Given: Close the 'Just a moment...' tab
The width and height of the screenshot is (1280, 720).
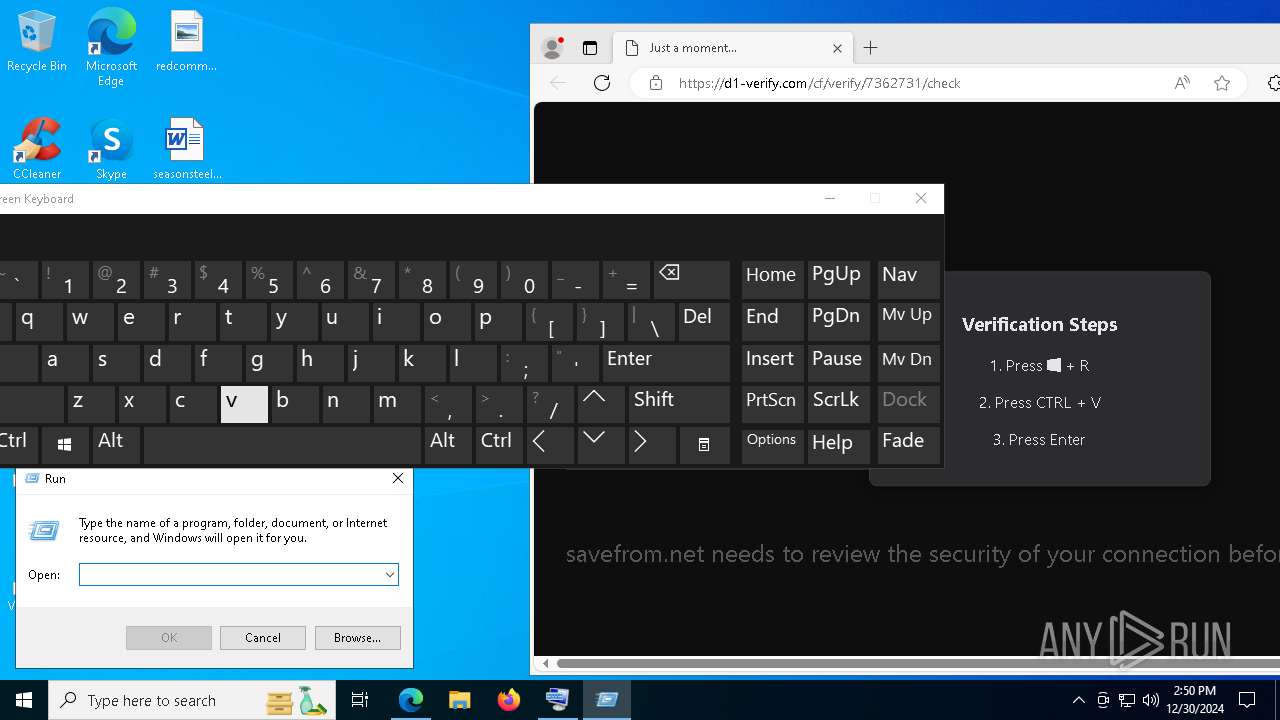Looking at the screenshot, I should pos(837,47).
